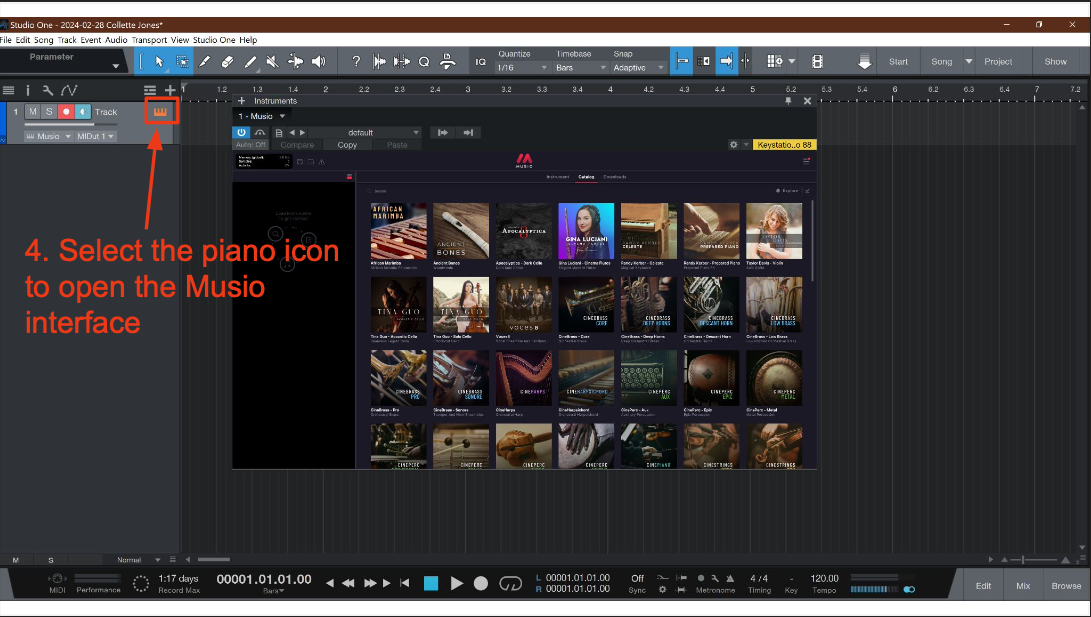Open the Timebase Bars dropdown
The height and width of the screenshot is (617, 1091).
click(582, 67)
